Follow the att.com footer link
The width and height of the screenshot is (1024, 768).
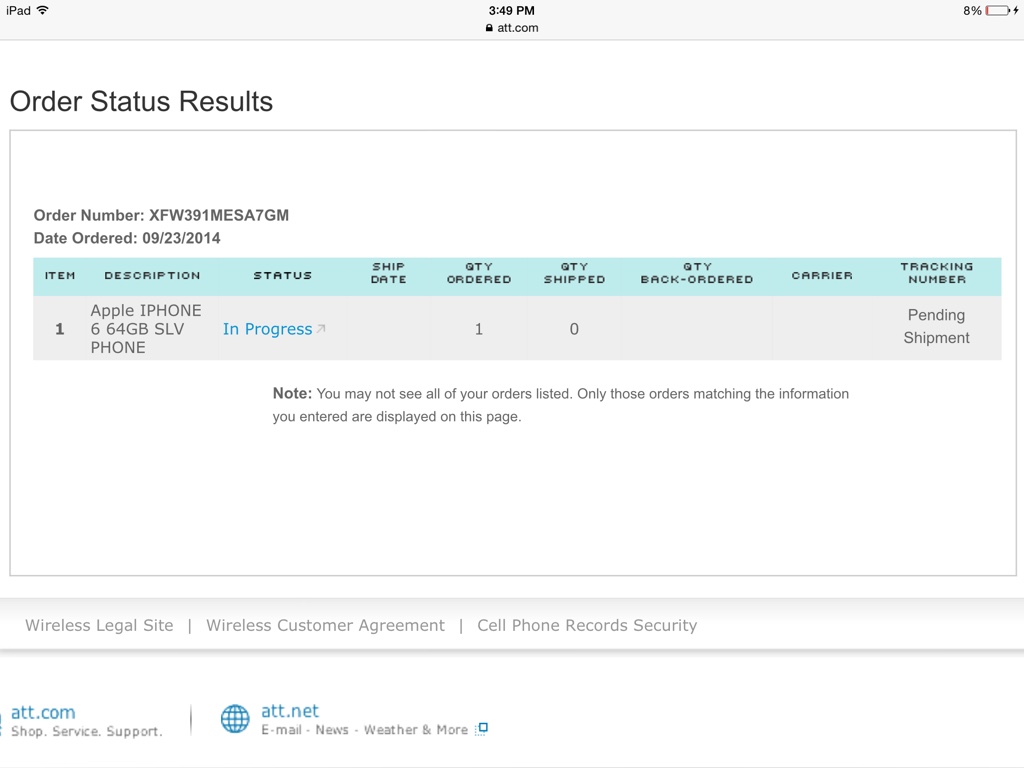[43, 712]
